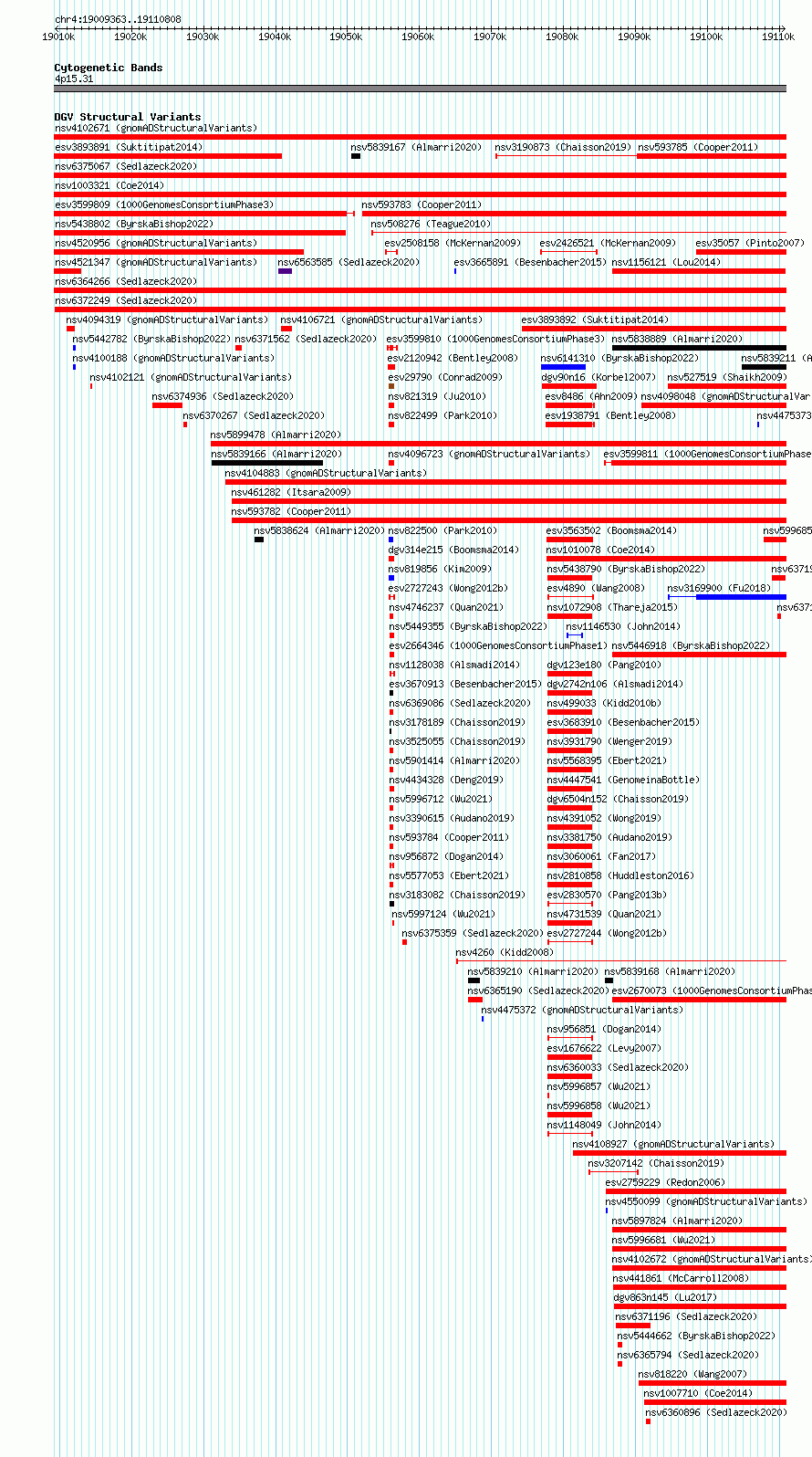The height and width of the screenshot is (1457, 812).
Task: Click esv3599809 1000GenomesConsortiumPhase3 label
Action: (x=164, y=204)
